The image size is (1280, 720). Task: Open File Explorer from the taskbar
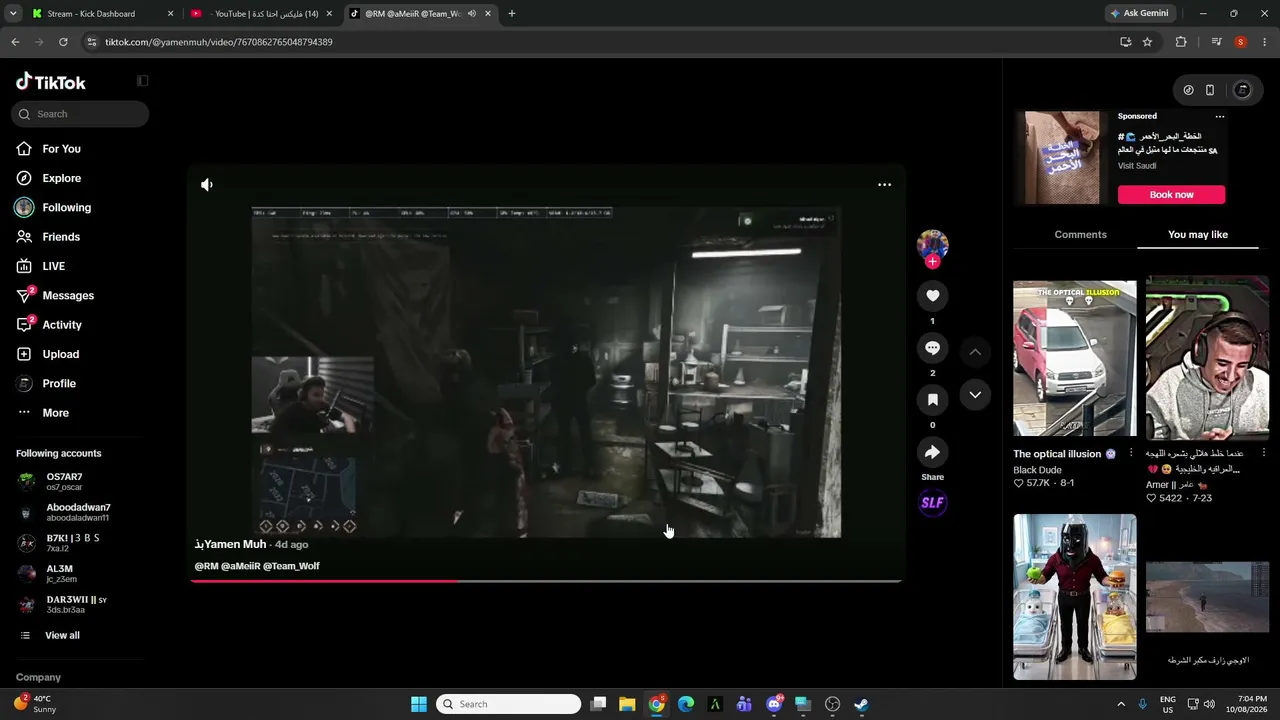click(627, 704)
